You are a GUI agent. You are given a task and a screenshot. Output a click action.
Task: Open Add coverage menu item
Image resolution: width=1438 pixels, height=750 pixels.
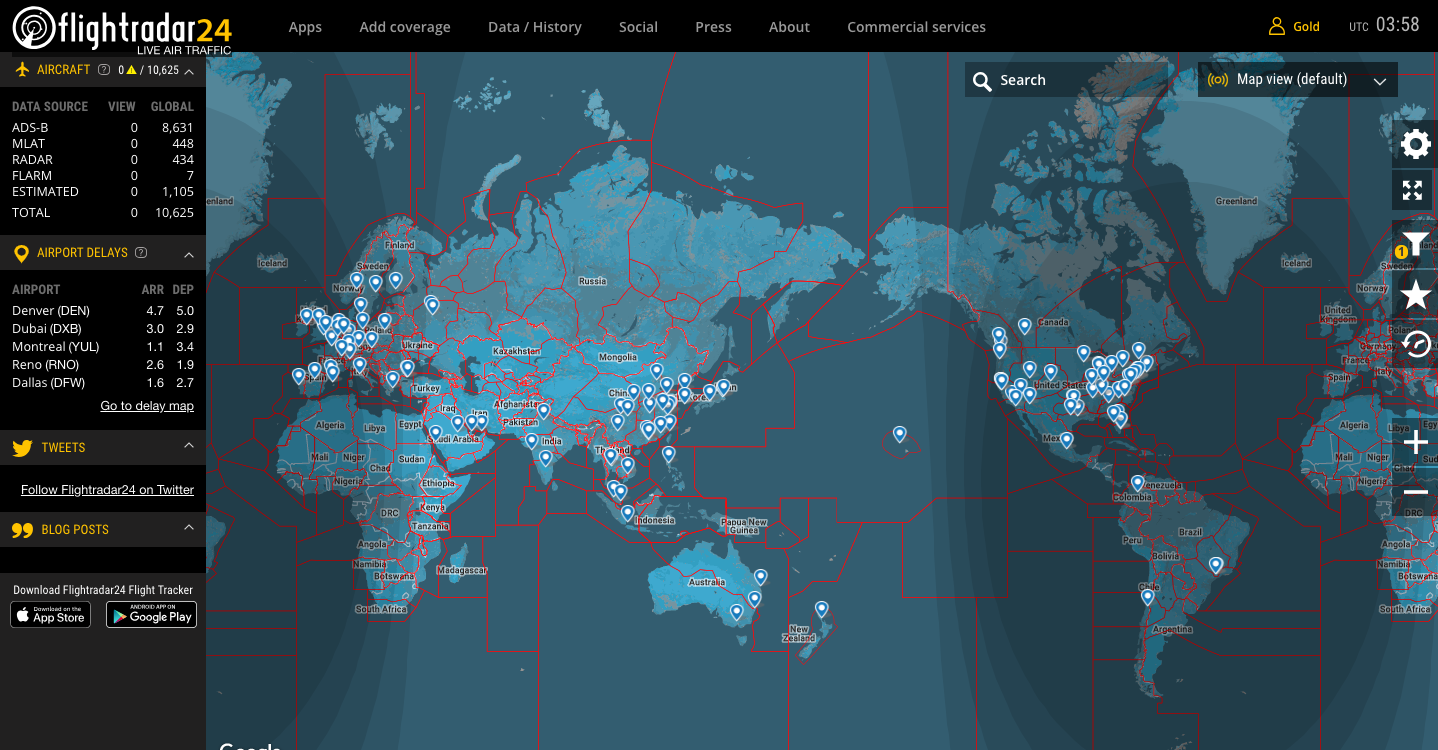pyautogui.click(x=405, y=27)
